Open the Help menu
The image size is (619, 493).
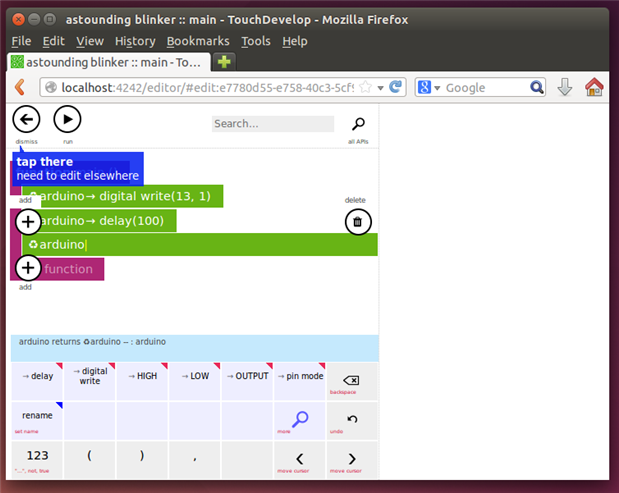[294, 41]
